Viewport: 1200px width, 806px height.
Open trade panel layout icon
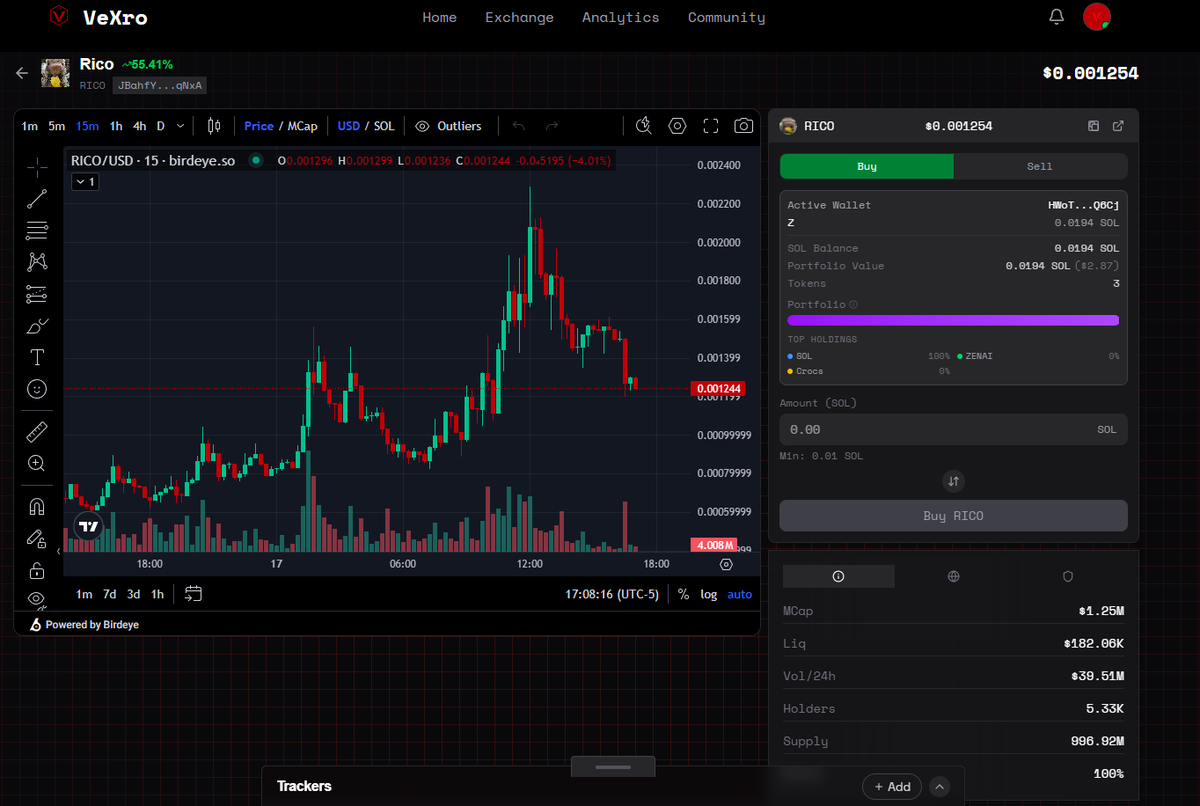tap(1093, 126)
